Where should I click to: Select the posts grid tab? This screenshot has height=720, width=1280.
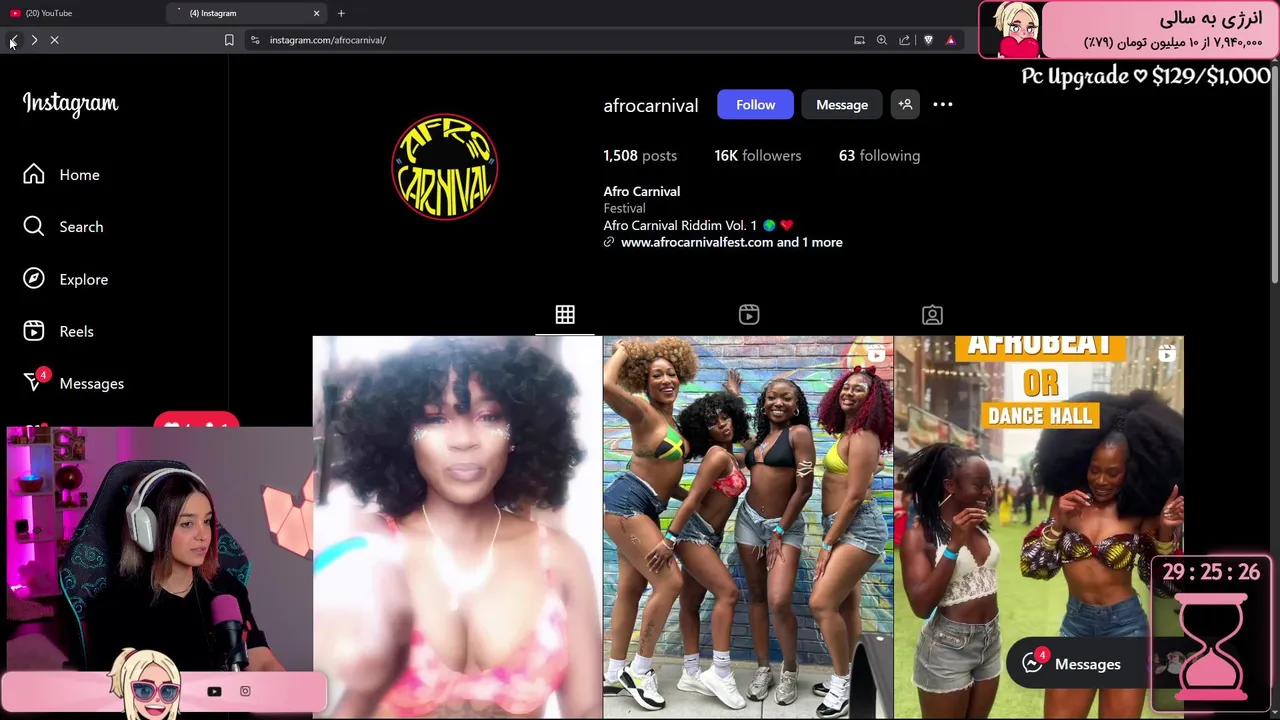pyautogui.click(x=565, y=315)
